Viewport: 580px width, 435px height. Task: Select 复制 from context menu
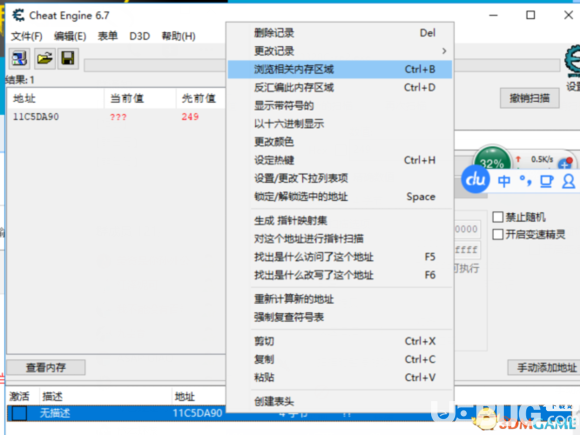tap(340, 359)
